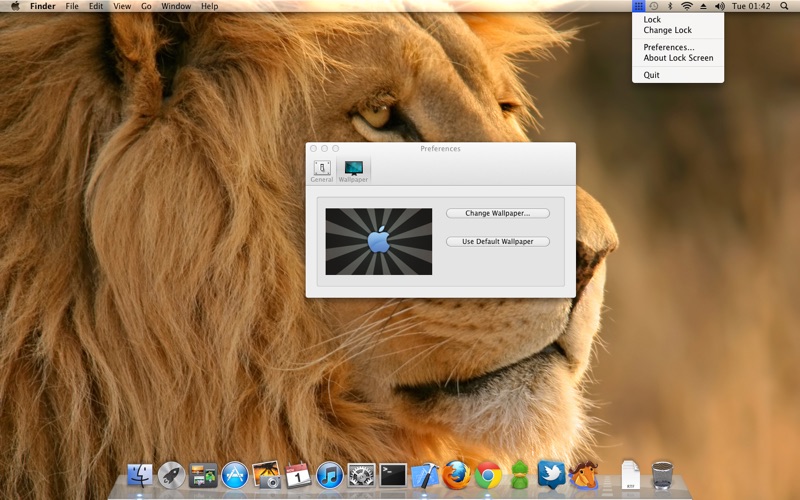Click the Apple logo wallpaper preview thumbnail
This screenshot has height=500, width=800.
(x=378, y=241)
